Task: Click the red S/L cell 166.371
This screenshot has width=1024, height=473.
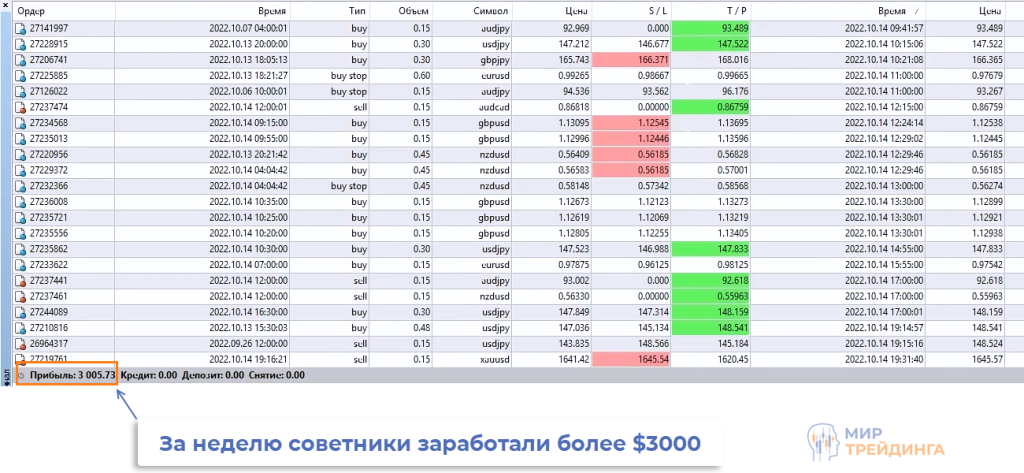Action: [x=630, y=60]
